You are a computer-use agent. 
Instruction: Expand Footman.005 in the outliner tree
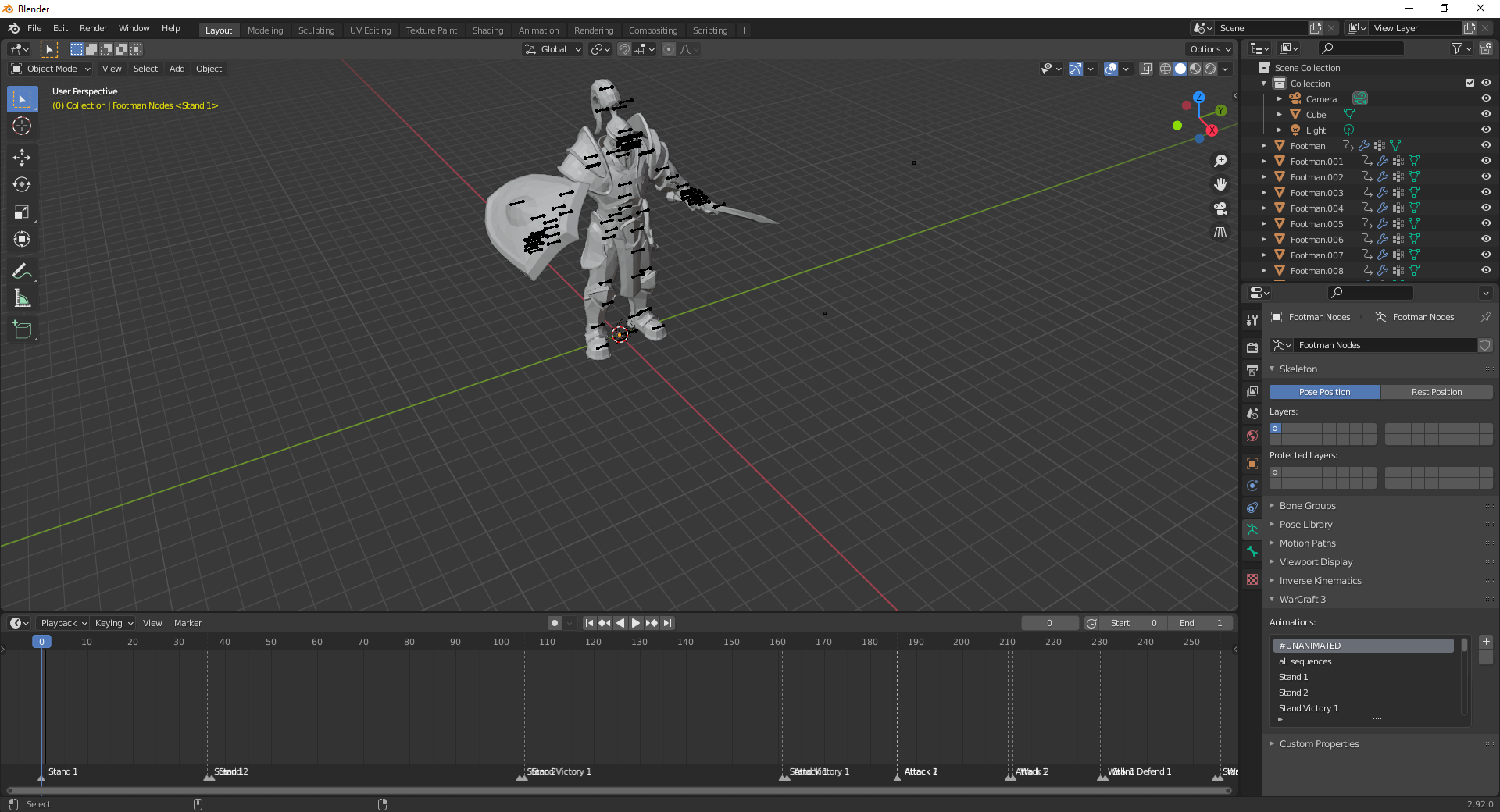pyautogui.click(x=1264, y=224)
